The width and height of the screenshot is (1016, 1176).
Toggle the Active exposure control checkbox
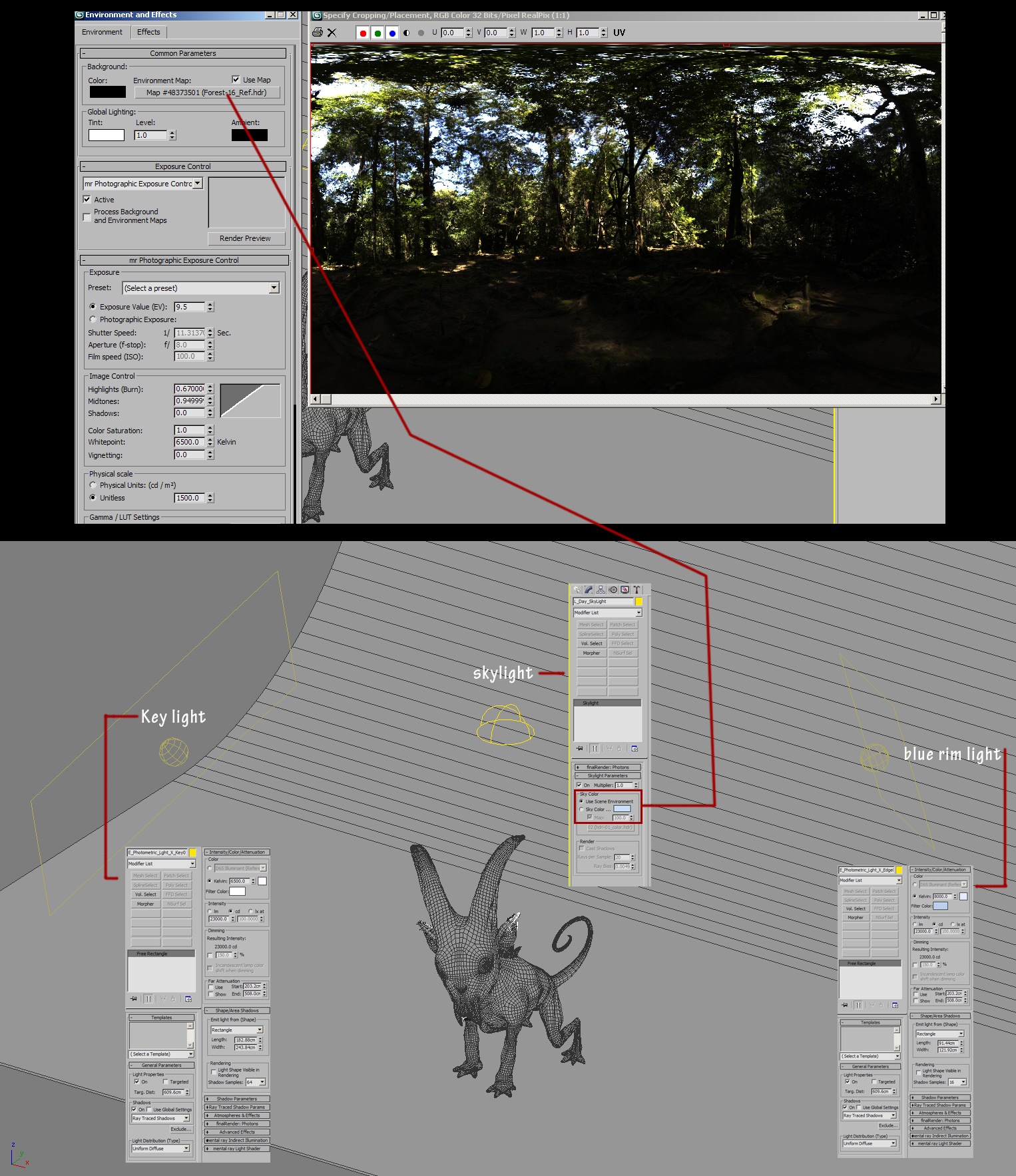87,199
